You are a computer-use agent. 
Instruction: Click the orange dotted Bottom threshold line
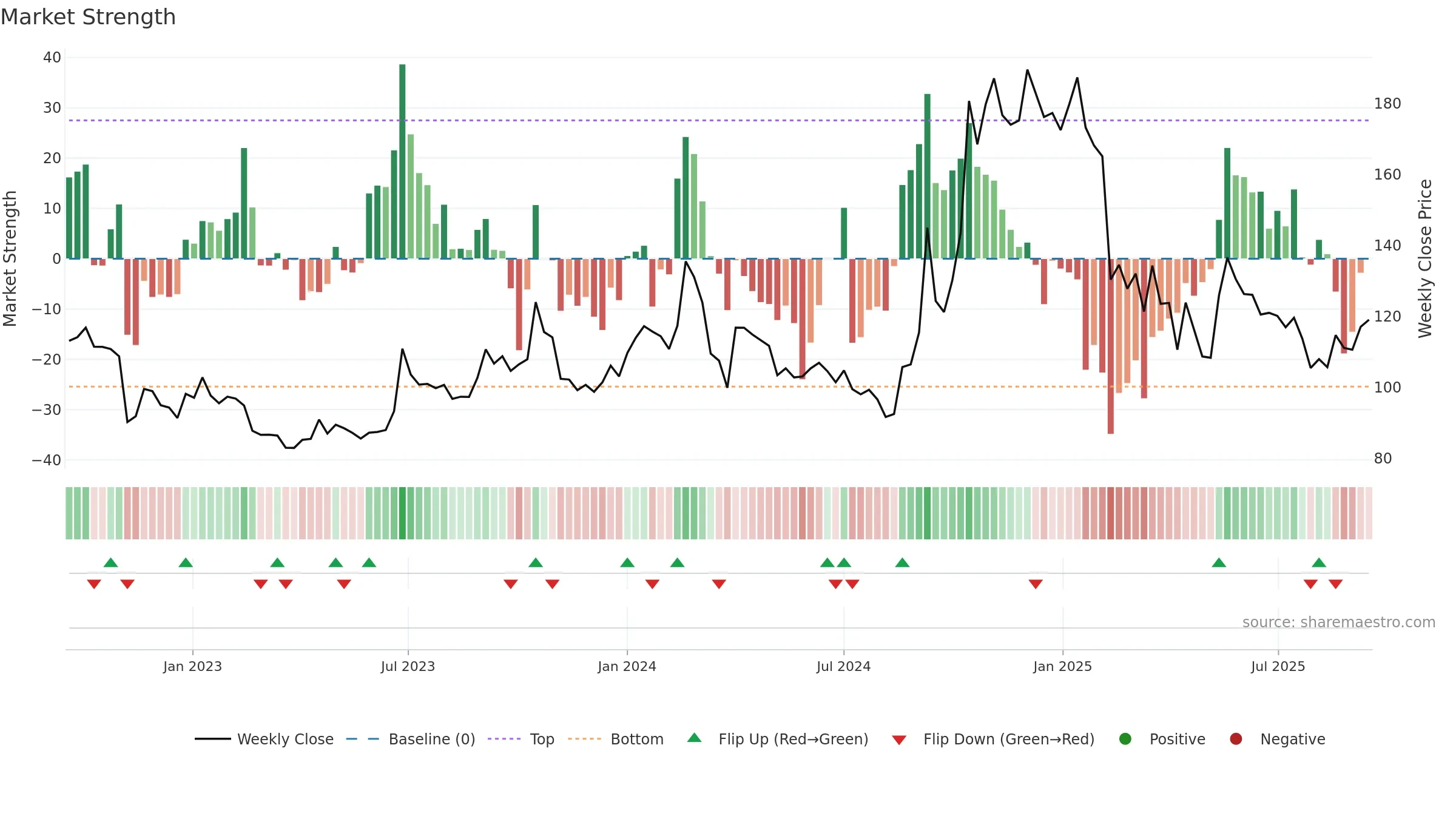point(719,386)
